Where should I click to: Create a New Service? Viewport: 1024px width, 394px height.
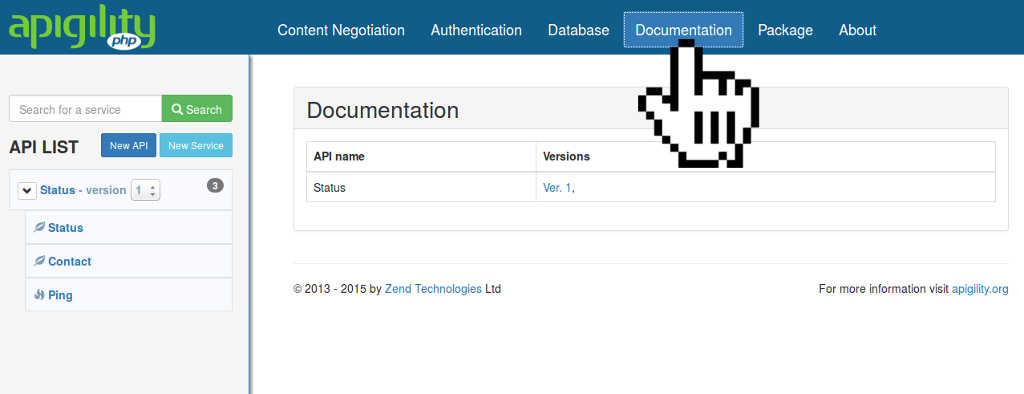click(196, 146)
